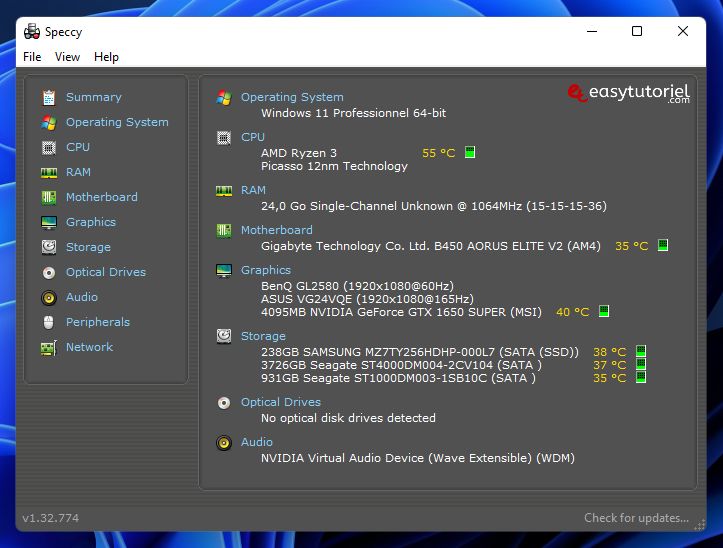This screenshot has width=723, height=548.
Task: Click the motherboard temperature indicator next to 35 °C
Action: point(662,245)
